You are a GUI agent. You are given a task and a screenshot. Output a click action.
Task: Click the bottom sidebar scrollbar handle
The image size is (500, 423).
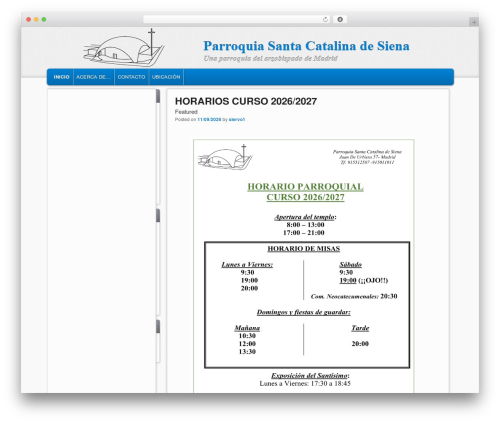[x=158, y=326]
